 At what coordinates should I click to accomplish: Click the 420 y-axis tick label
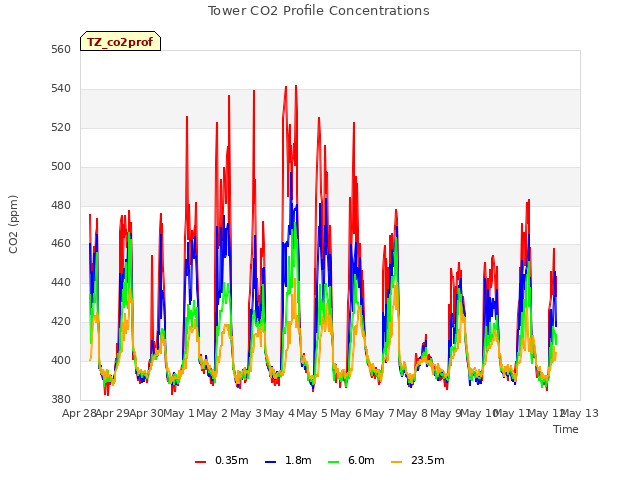(x=61, y=322)
